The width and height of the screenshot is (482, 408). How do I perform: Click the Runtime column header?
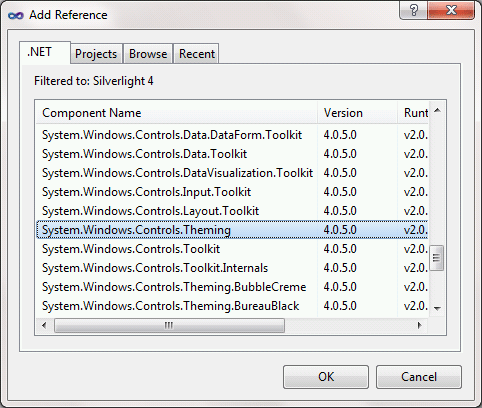tap(413, 113)
